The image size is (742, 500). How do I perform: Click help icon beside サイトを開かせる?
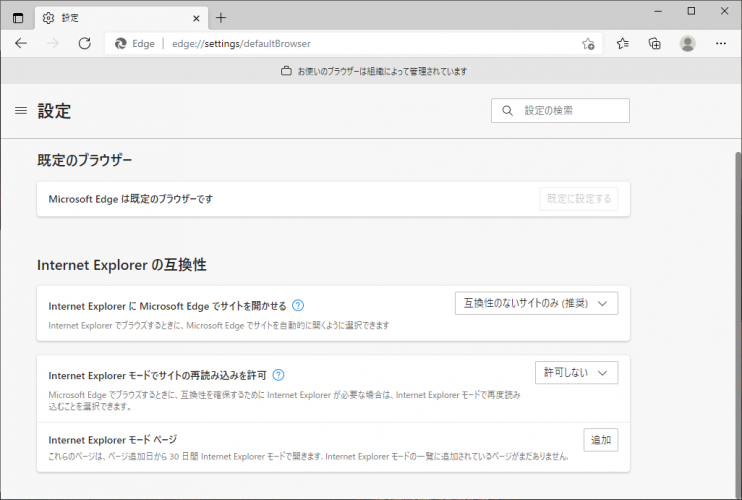[298, 306]
